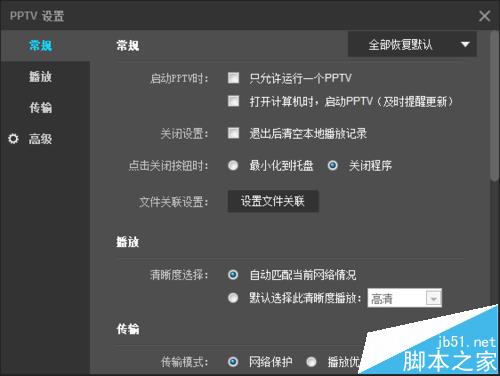The height and width of the screenshot is (376, 500).
Task: Click the 启动PPTV时 label
Action: (x=179, y=79)
